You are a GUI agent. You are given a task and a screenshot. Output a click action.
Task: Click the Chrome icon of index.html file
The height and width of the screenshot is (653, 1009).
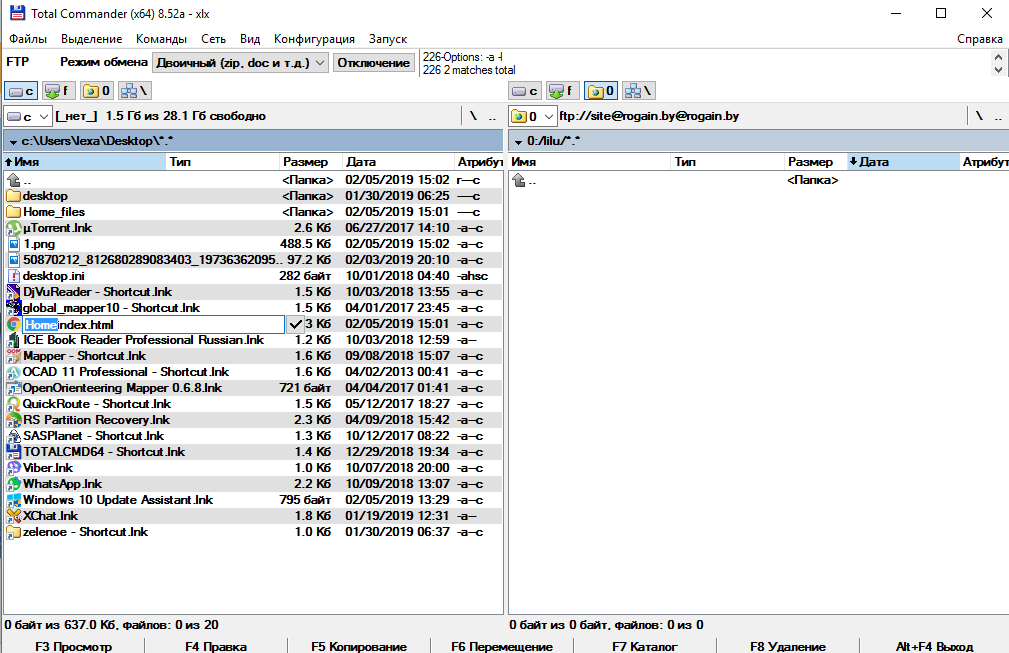pyautogui.click(x=14, y=324)
